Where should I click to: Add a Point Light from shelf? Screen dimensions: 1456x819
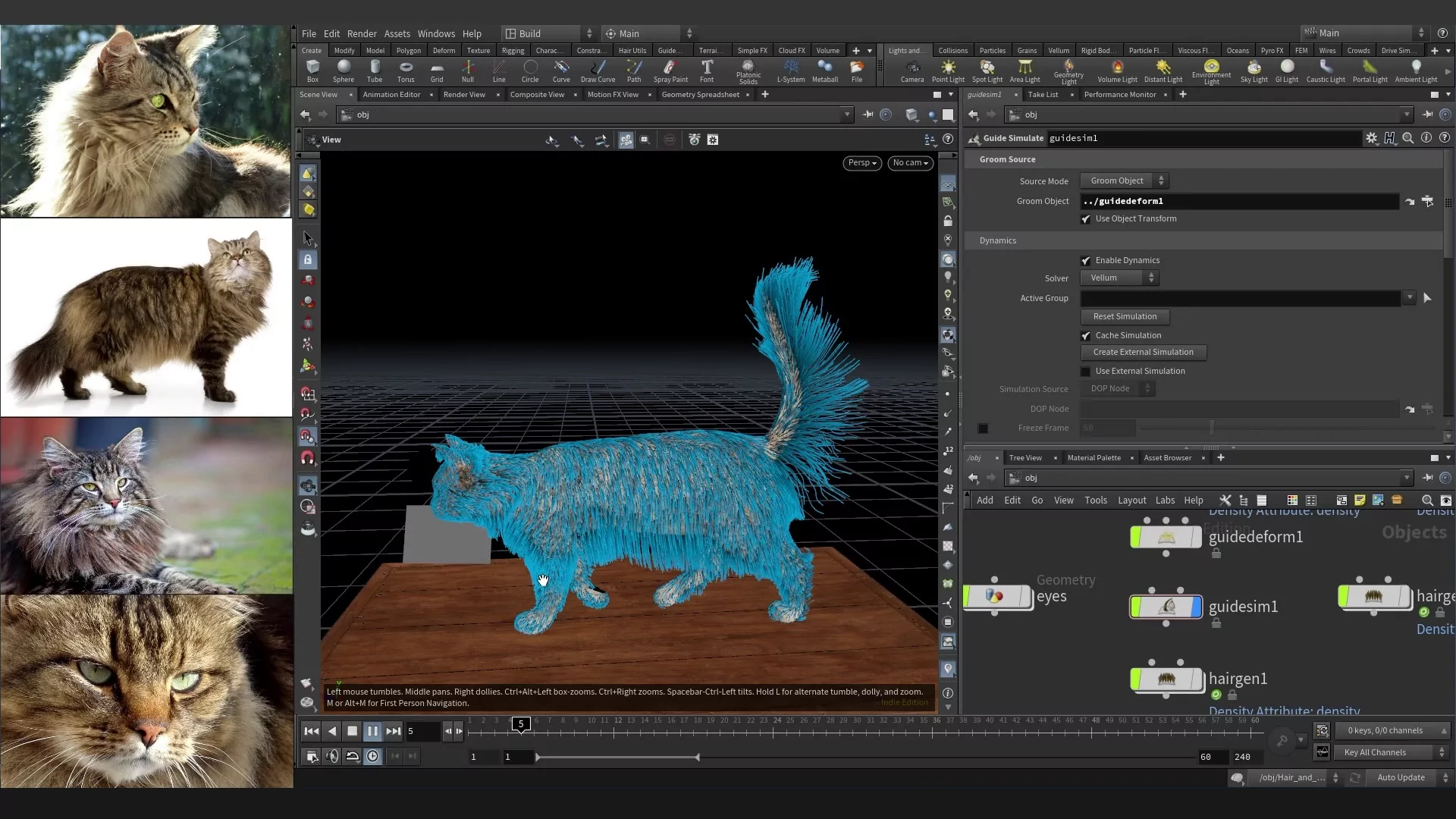pos(948,70)
